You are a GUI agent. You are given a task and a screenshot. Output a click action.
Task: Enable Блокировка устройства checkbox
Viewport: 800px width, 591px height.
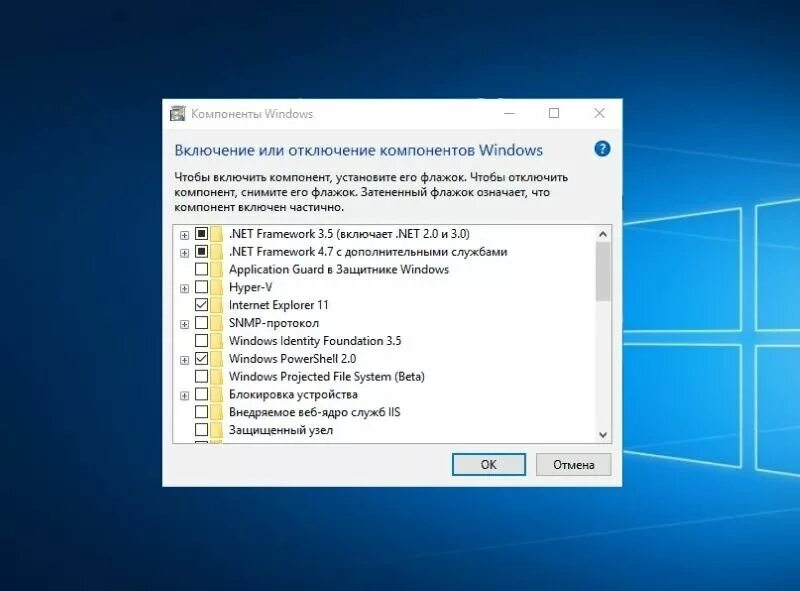point(202,394)
